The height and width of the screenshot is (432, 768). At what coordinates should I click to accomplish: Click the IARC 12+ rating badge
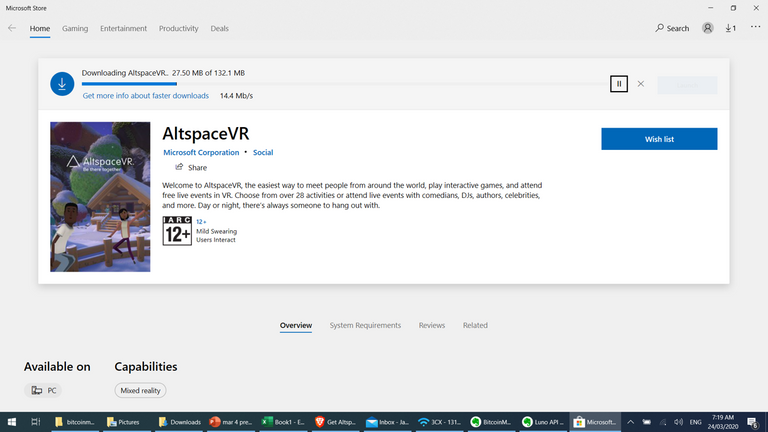[177, 231]
